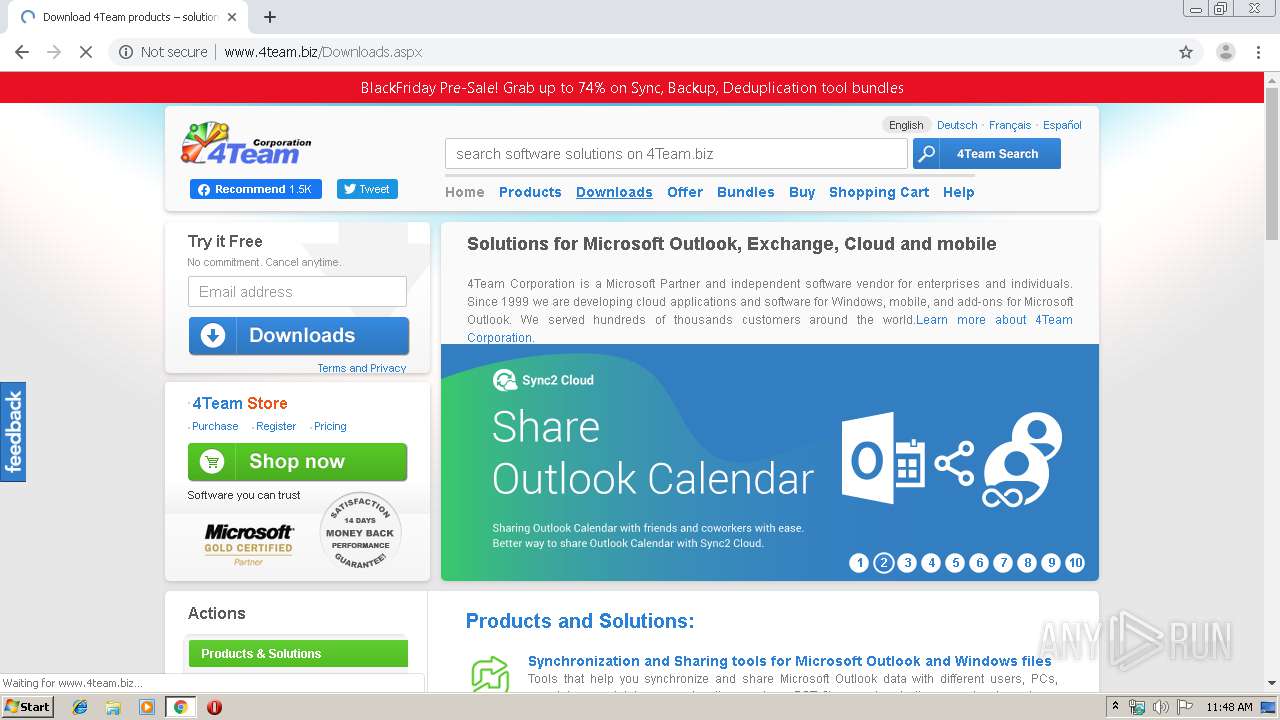The height and width of the screenshot is (720, 1280).
Task: Stop page loading with the X icon
Action: coord(86,52)
